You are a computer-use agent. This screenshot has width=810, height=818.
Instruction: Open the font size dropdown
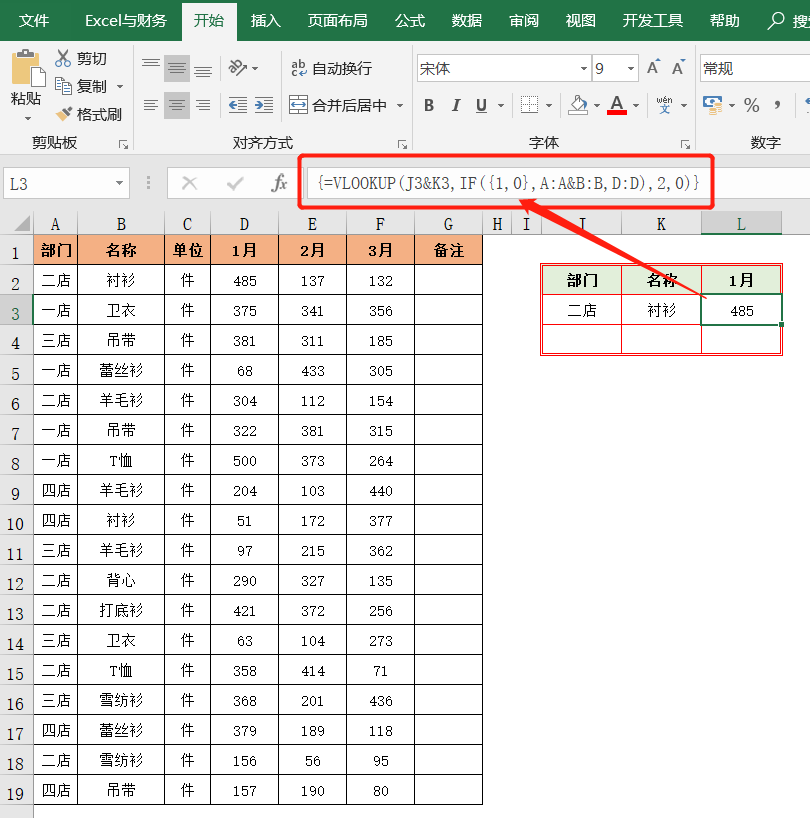tap(631, 68)
